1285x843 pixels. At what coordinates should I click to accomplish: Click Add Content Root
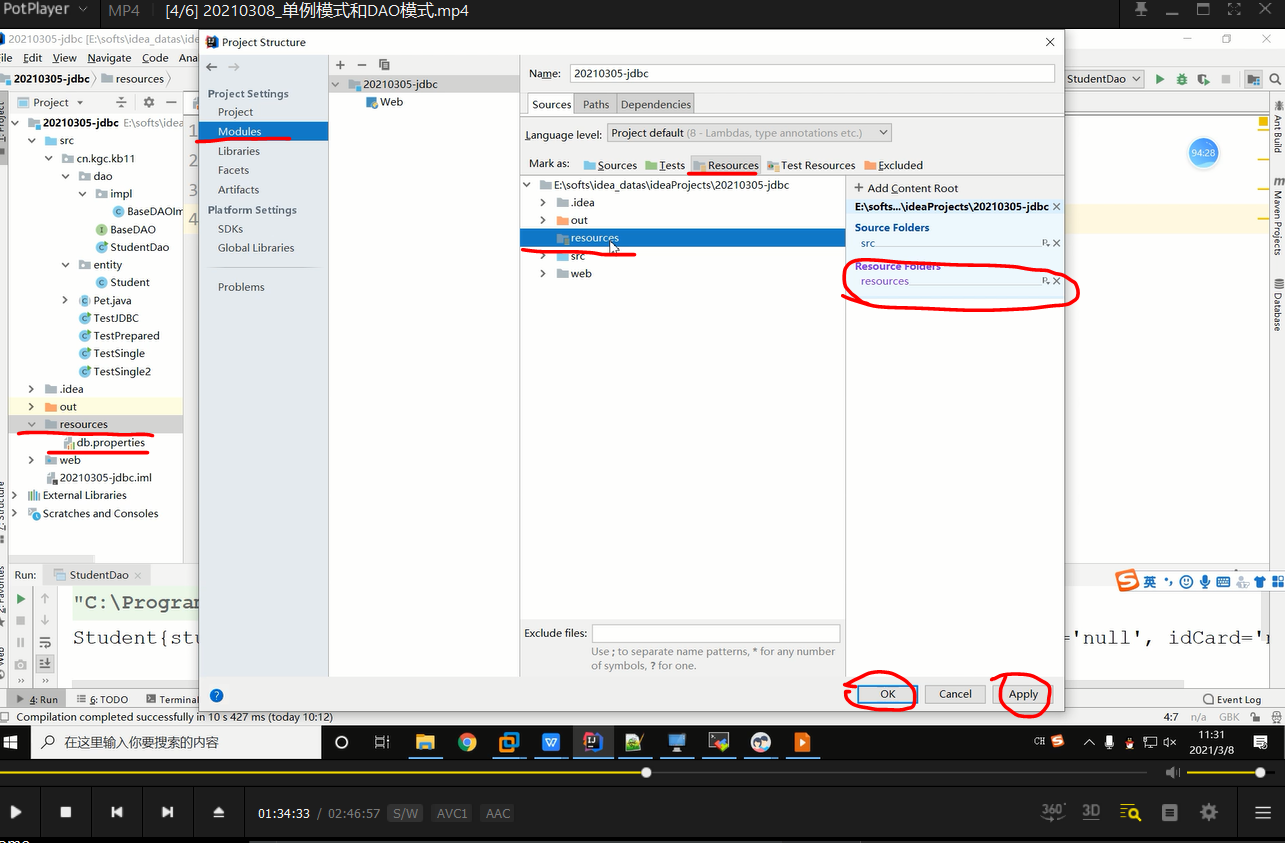pos(906,188)
